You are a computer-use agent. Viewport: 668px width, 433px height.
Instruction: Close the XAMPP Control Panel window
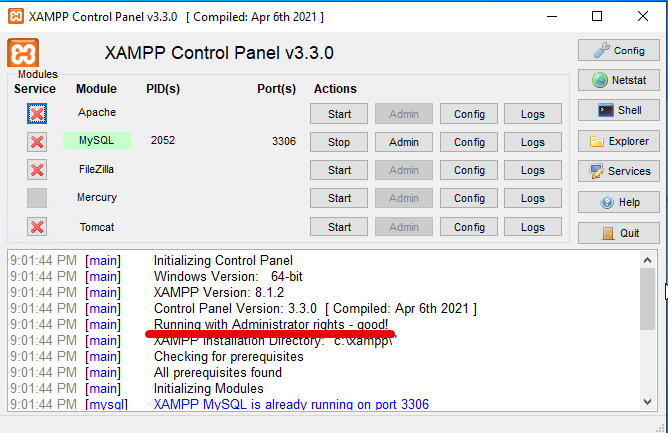pos(643,17)
